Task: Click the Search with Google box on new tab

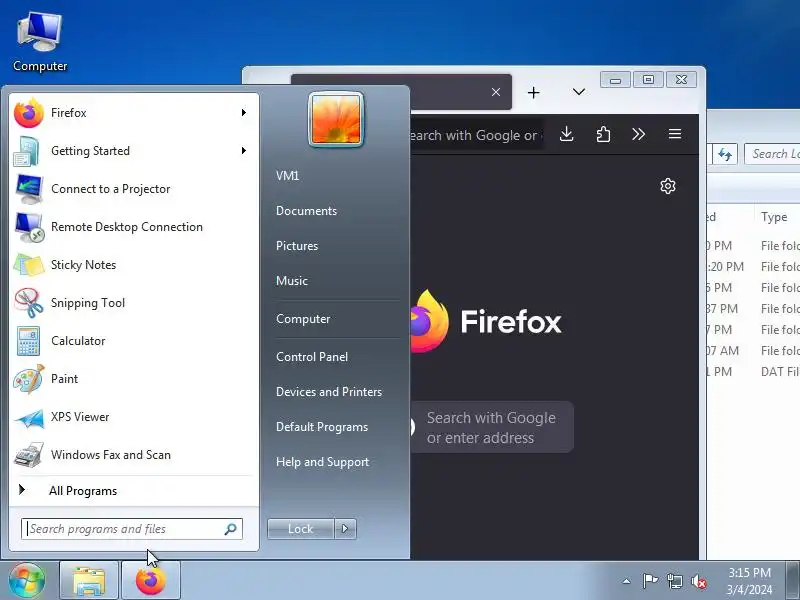Action: pyautogui.click(x=492, y=427)
